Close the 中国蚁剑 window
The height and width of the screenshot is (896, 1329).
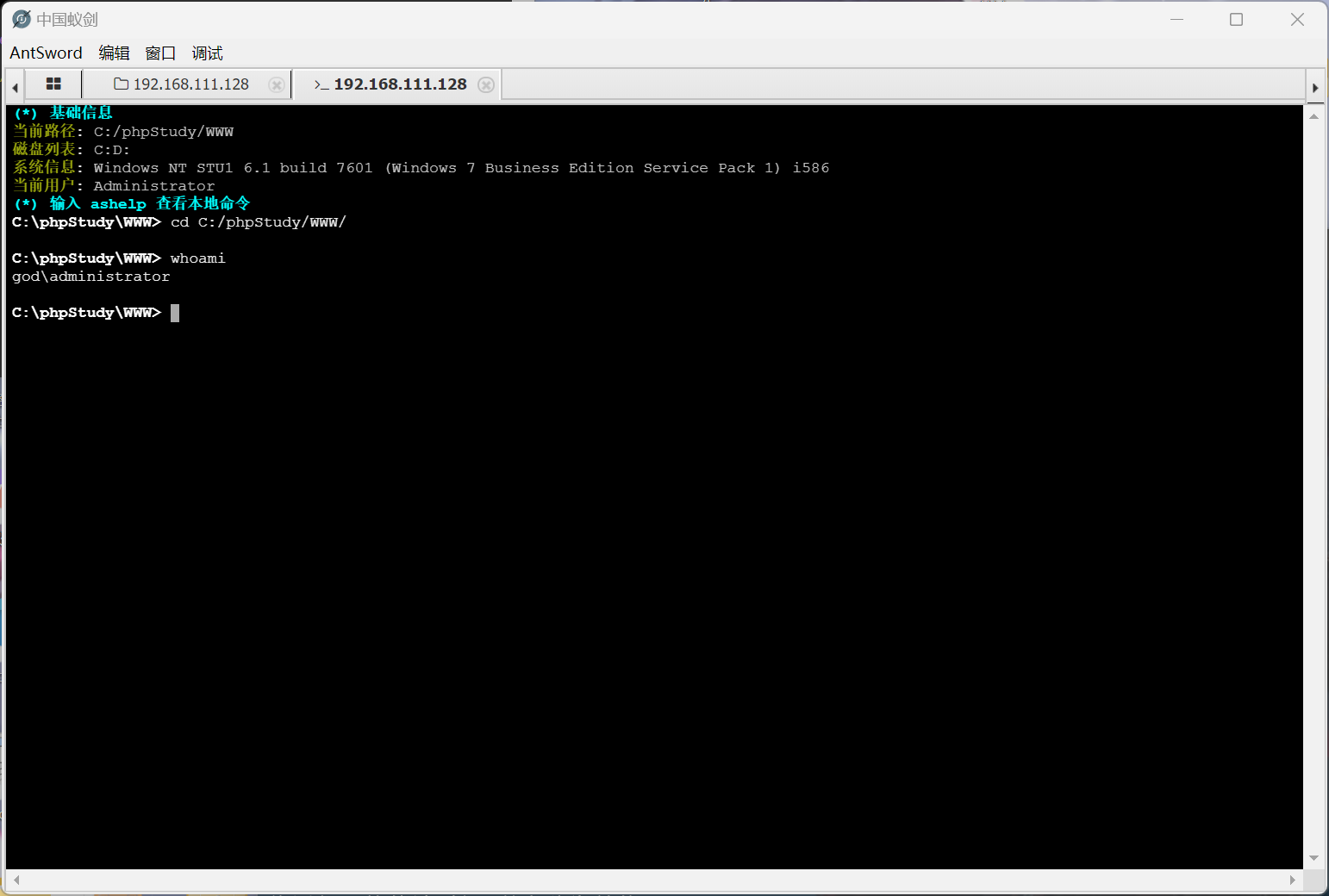[x=1297, y=19]
